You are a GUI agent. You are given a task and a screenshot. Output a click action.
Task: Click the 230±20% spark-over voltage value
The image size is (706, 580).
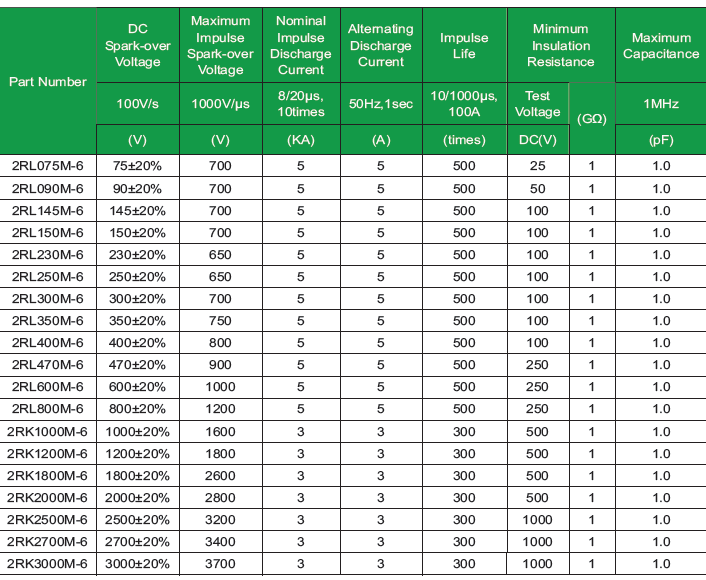137,255
